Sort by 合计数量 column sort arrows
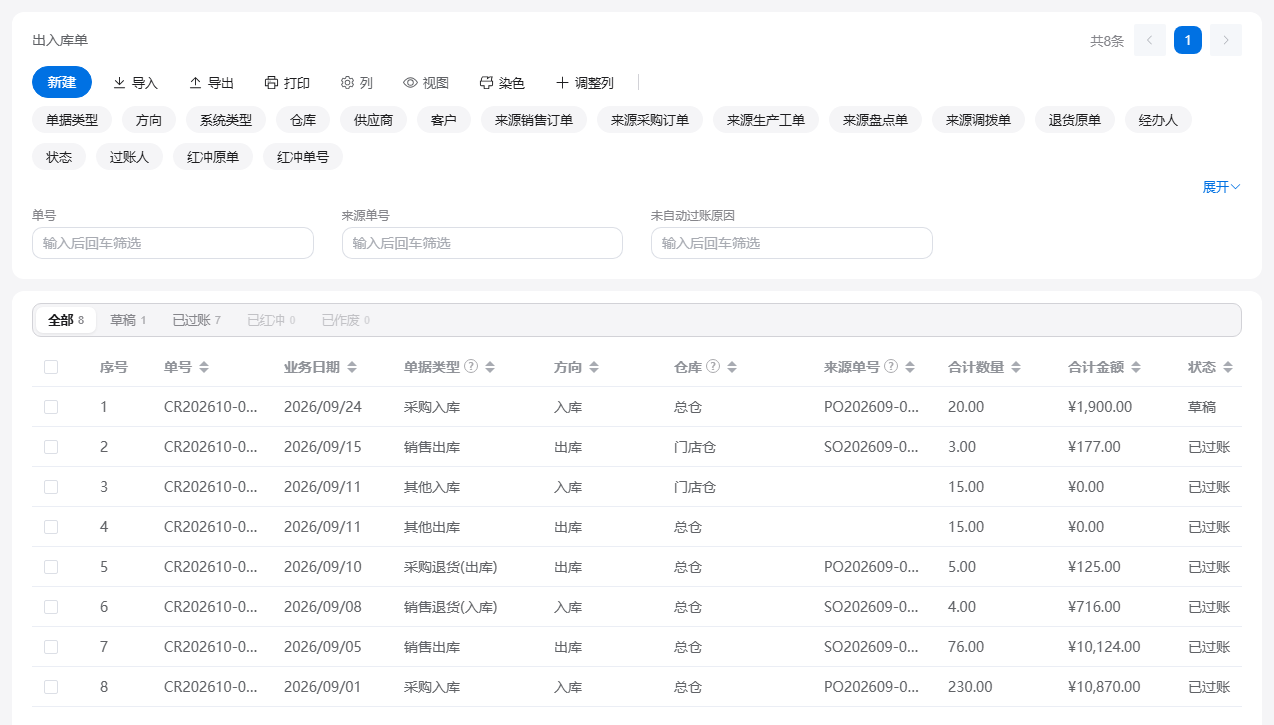Screen dimensions: 1274x725 (1016, 367)
